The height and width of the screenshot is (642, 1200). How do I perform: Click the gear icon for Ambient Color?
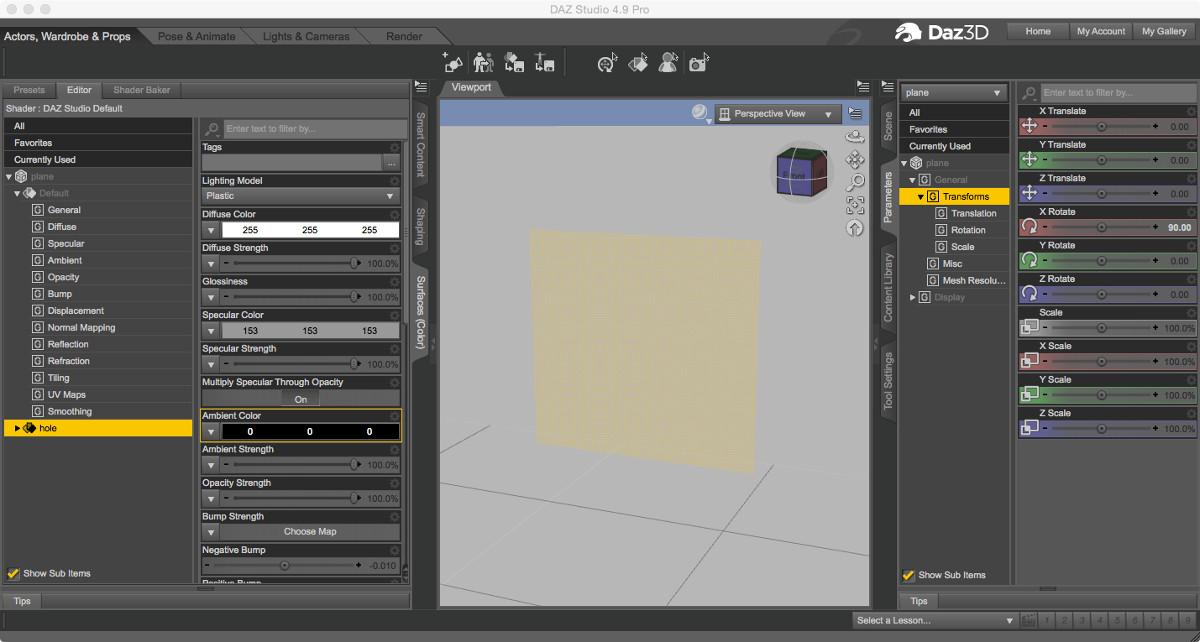click(x=394, y=416)
